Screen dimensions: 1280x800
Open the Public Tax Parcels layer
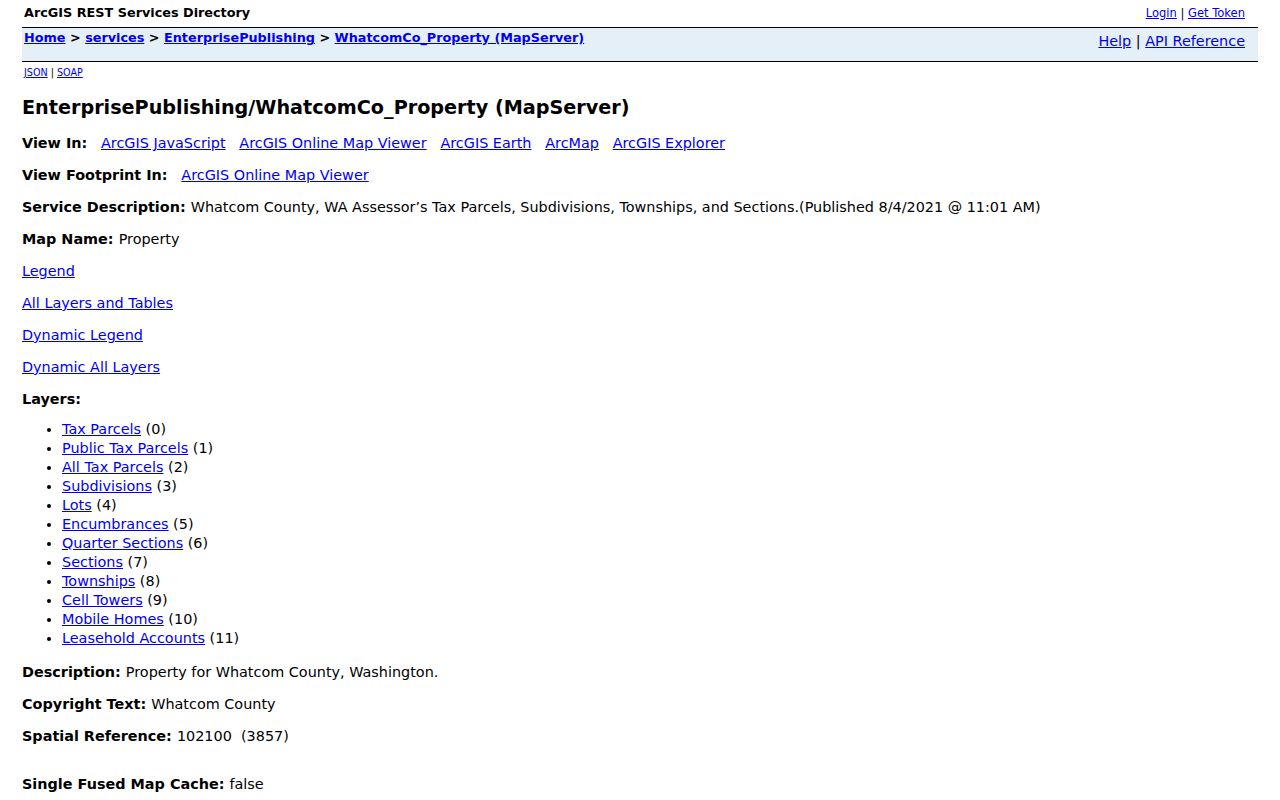click(125, 448)
